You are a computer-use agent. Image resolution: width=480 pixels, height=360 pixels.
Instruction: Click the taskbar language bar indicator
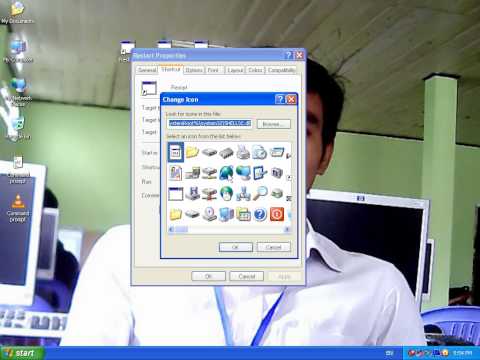[x=389, y=353]
